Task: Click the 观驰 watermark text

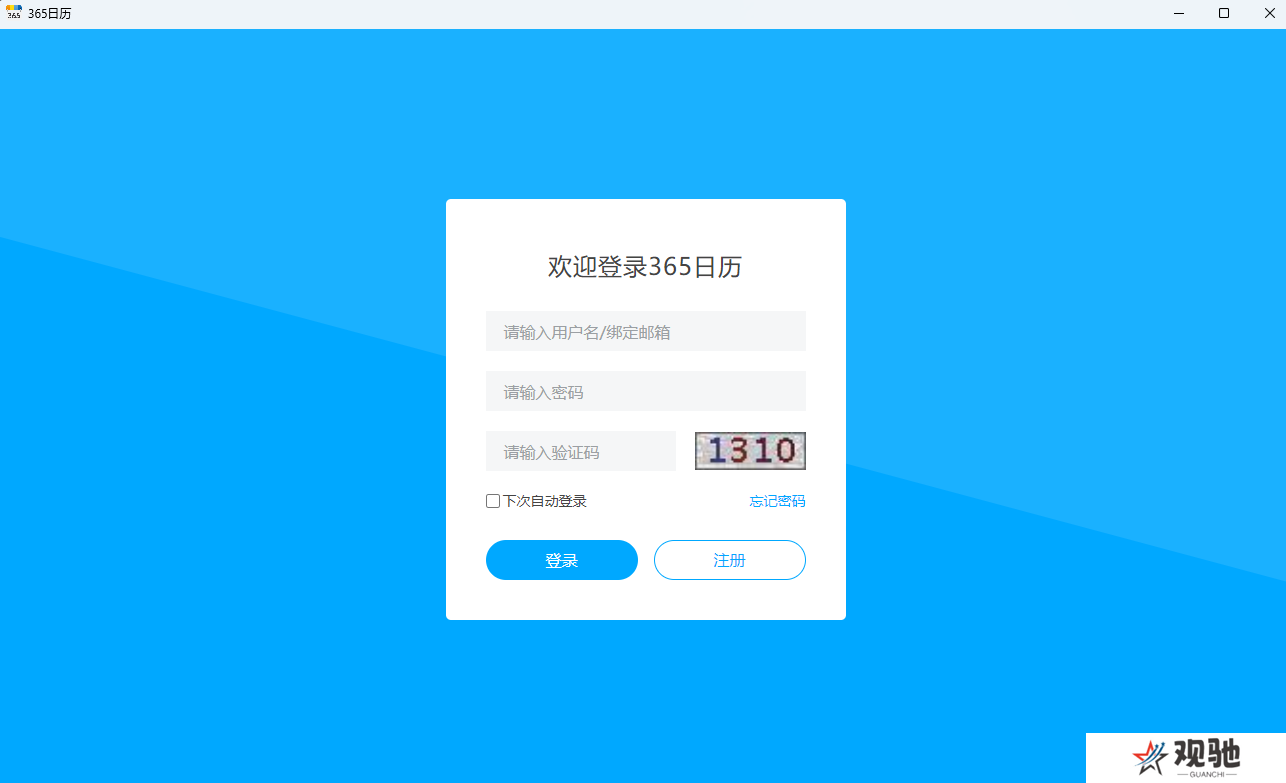Action: pos(1206,754)
